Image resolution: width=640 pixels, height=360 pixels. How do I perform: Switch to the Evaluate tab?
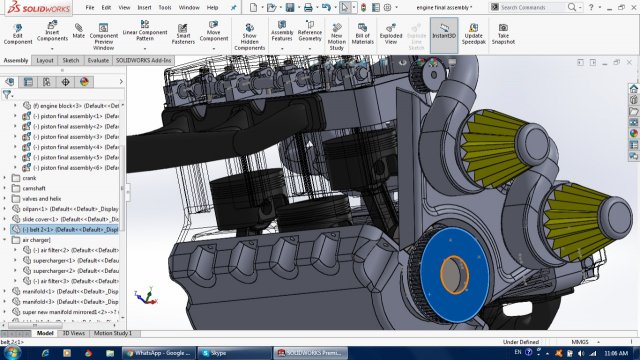(98, 60)
